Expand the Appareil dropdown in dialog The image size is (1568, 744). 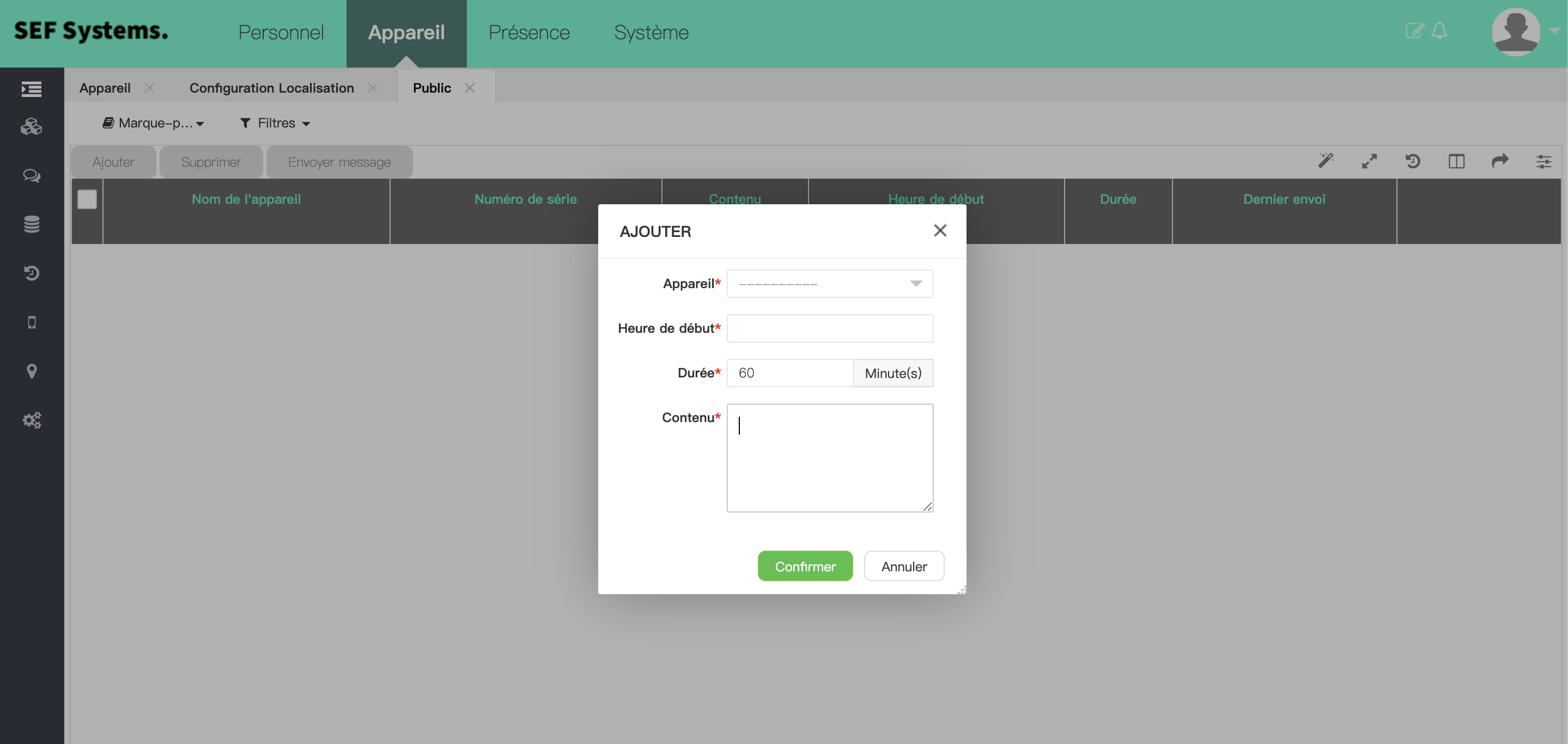(x=829, y=283)
